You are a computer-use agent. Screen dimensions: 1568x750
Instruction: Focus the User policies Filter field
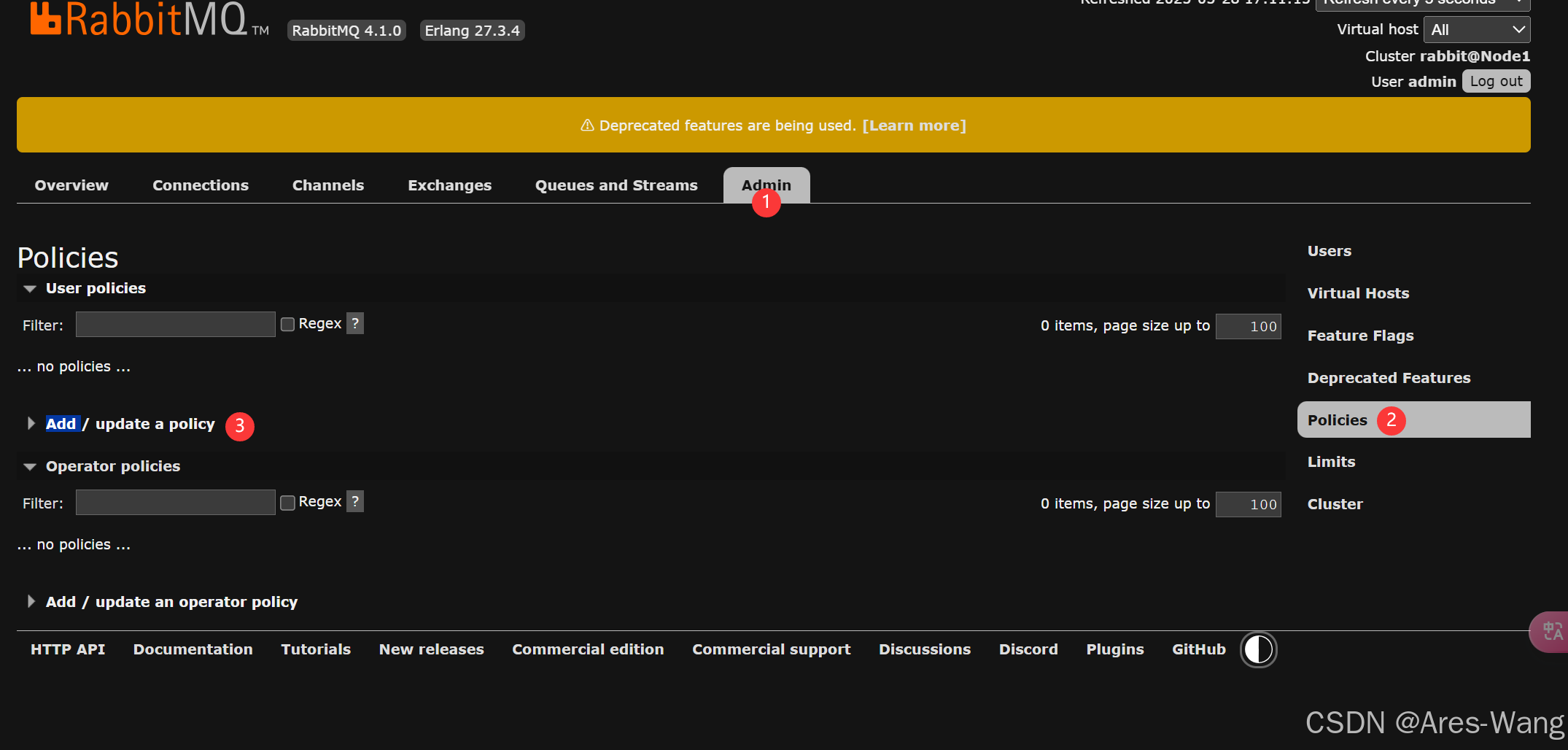click(x=175, y=325)
